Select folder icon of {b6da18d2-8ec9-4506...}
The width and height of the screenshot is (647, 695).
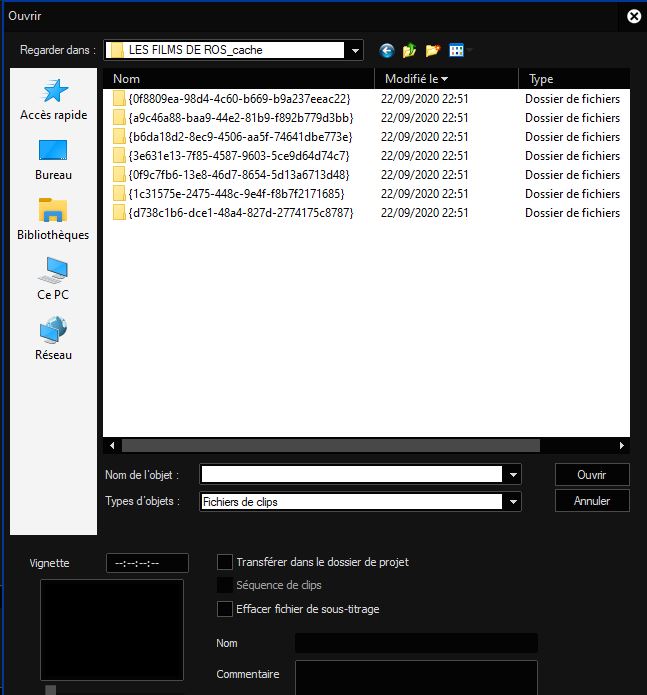[x=119, y=137]
